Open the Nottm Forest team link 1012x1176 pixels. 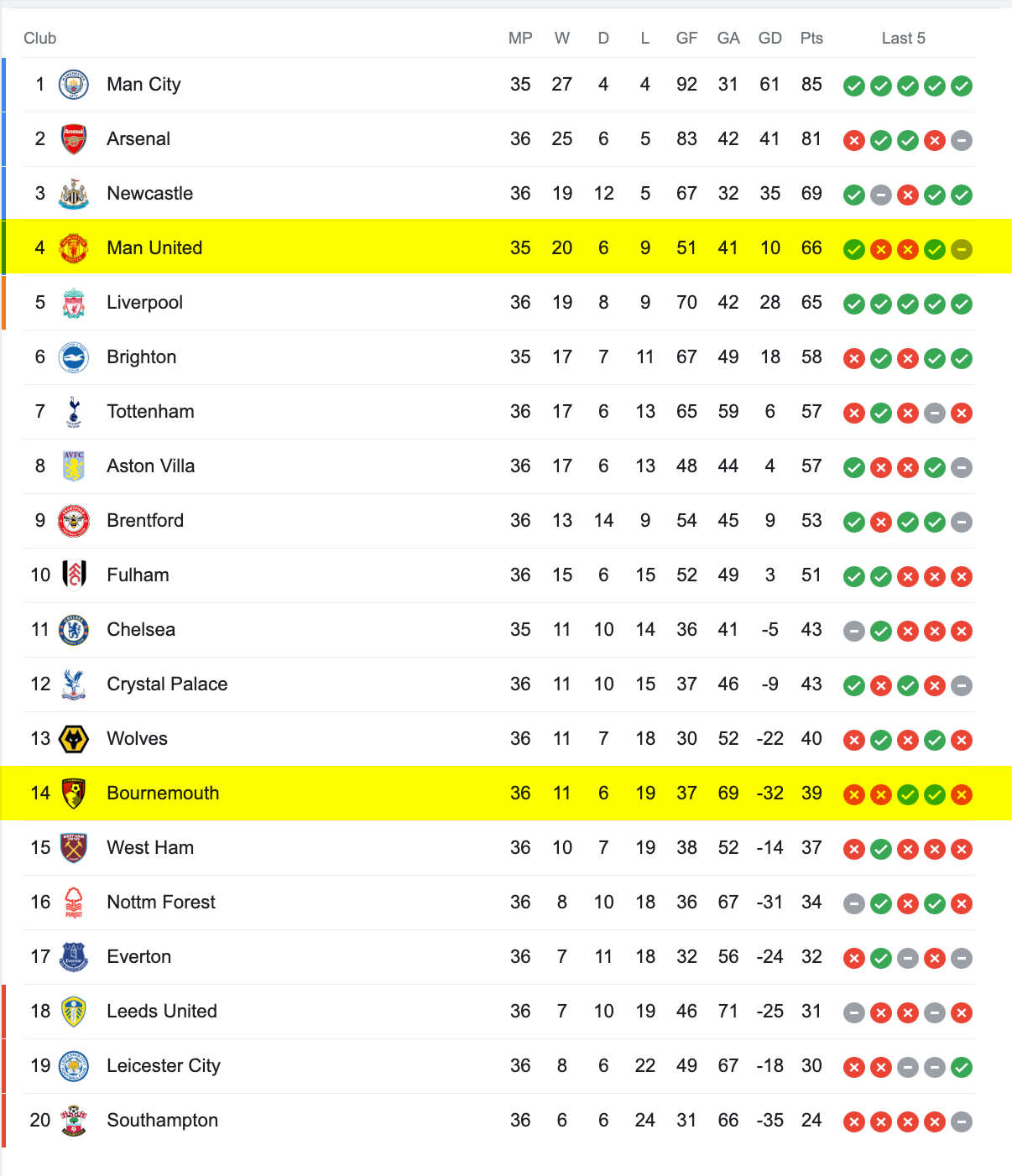pyautogui.click(x=161, y=903)
